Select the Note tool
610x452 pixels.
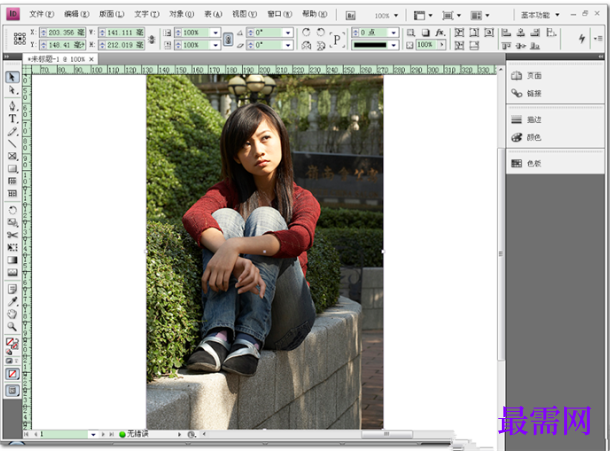pyautogui.click(x=12, y=289)
